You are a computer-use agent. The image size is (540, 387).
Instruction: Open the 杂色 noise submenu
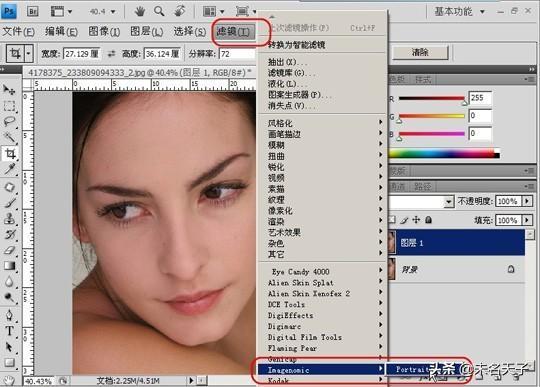point(323,243)
